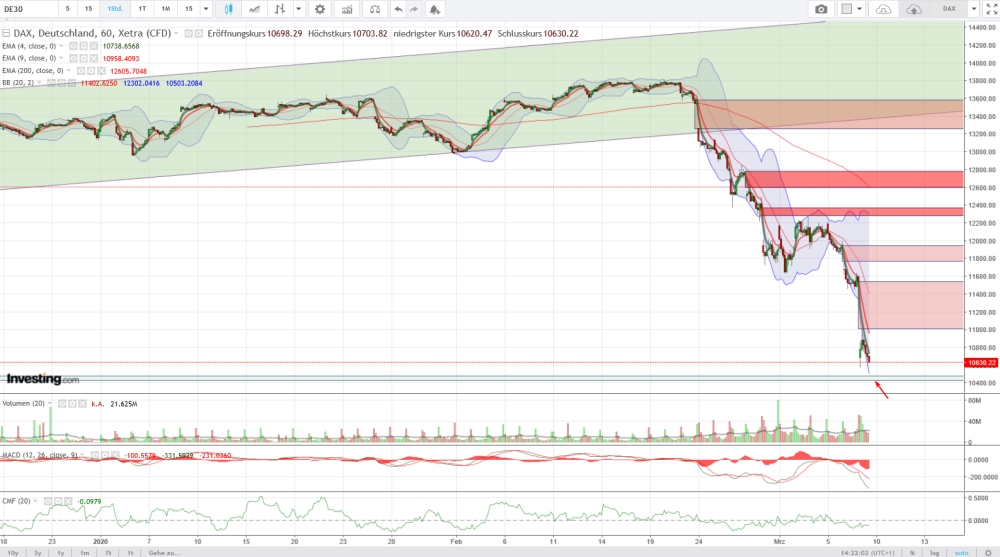Open settings for EMA (4, close, 0)
Screen dimensions: 1000x557
click(84, 46)
